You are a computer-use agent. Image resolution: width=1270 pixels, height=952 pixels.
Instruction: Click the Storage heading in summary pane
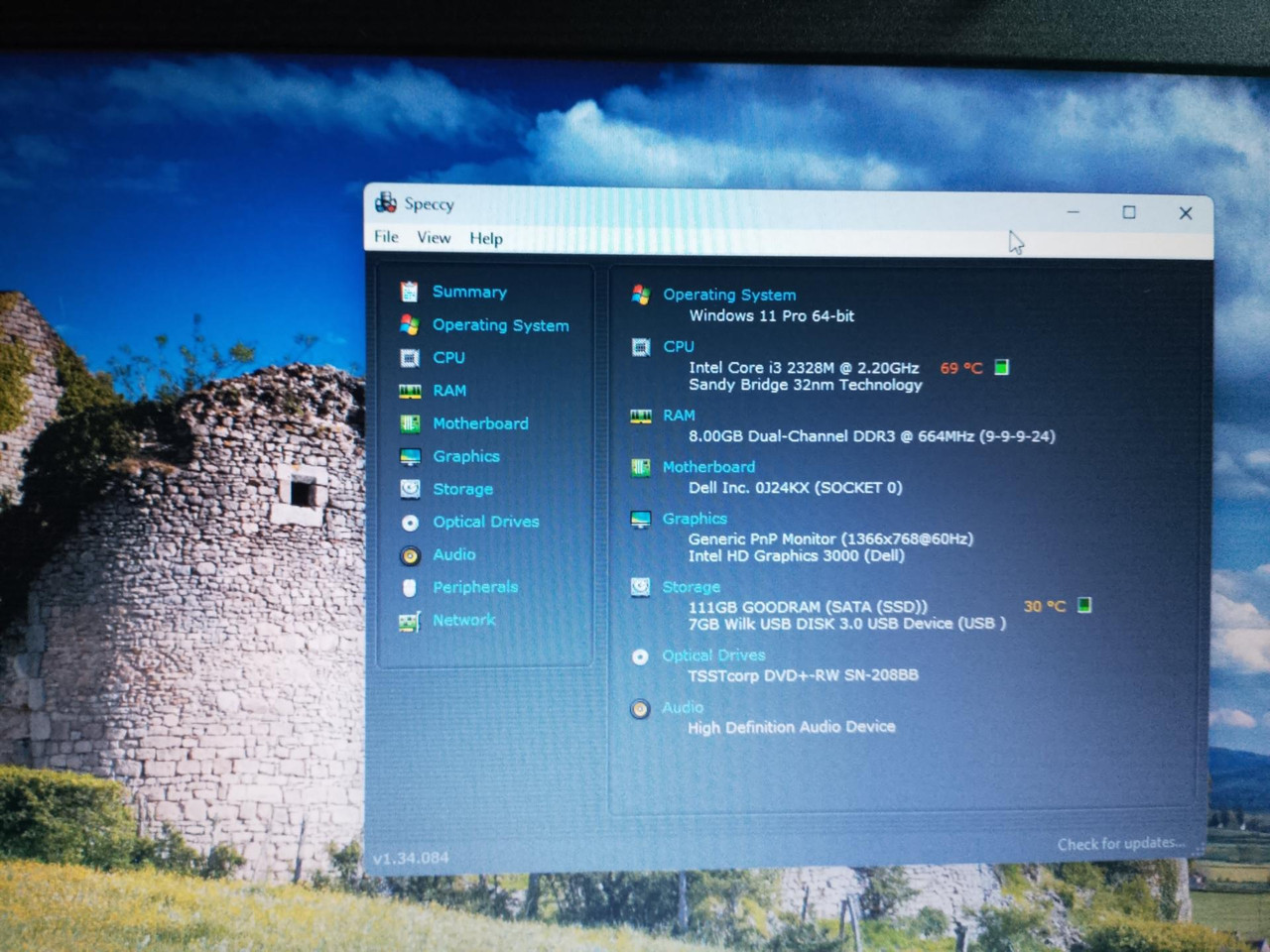[x=692, y=587]
